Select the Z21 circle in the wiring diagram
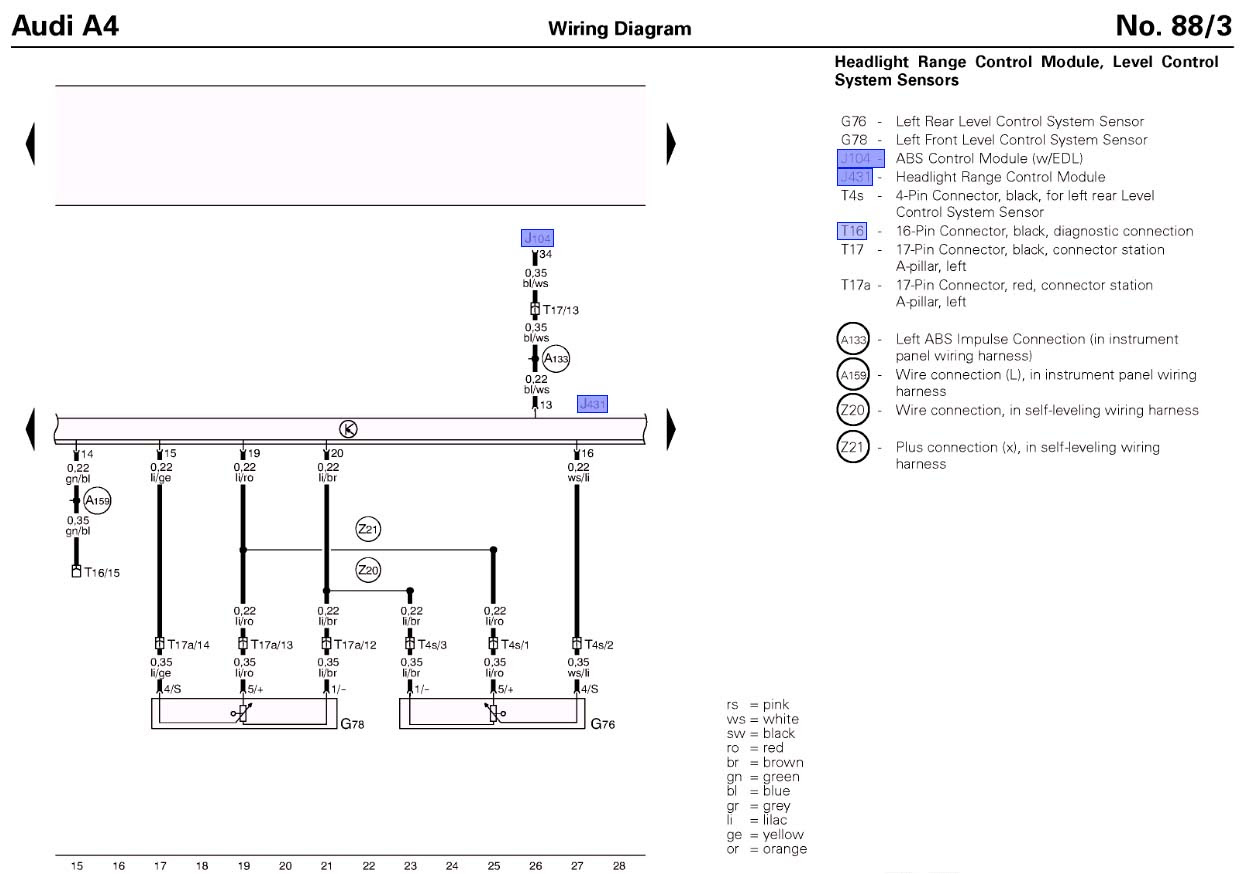The height and width of the screenshot is (874, 1248). click(369, 530)
